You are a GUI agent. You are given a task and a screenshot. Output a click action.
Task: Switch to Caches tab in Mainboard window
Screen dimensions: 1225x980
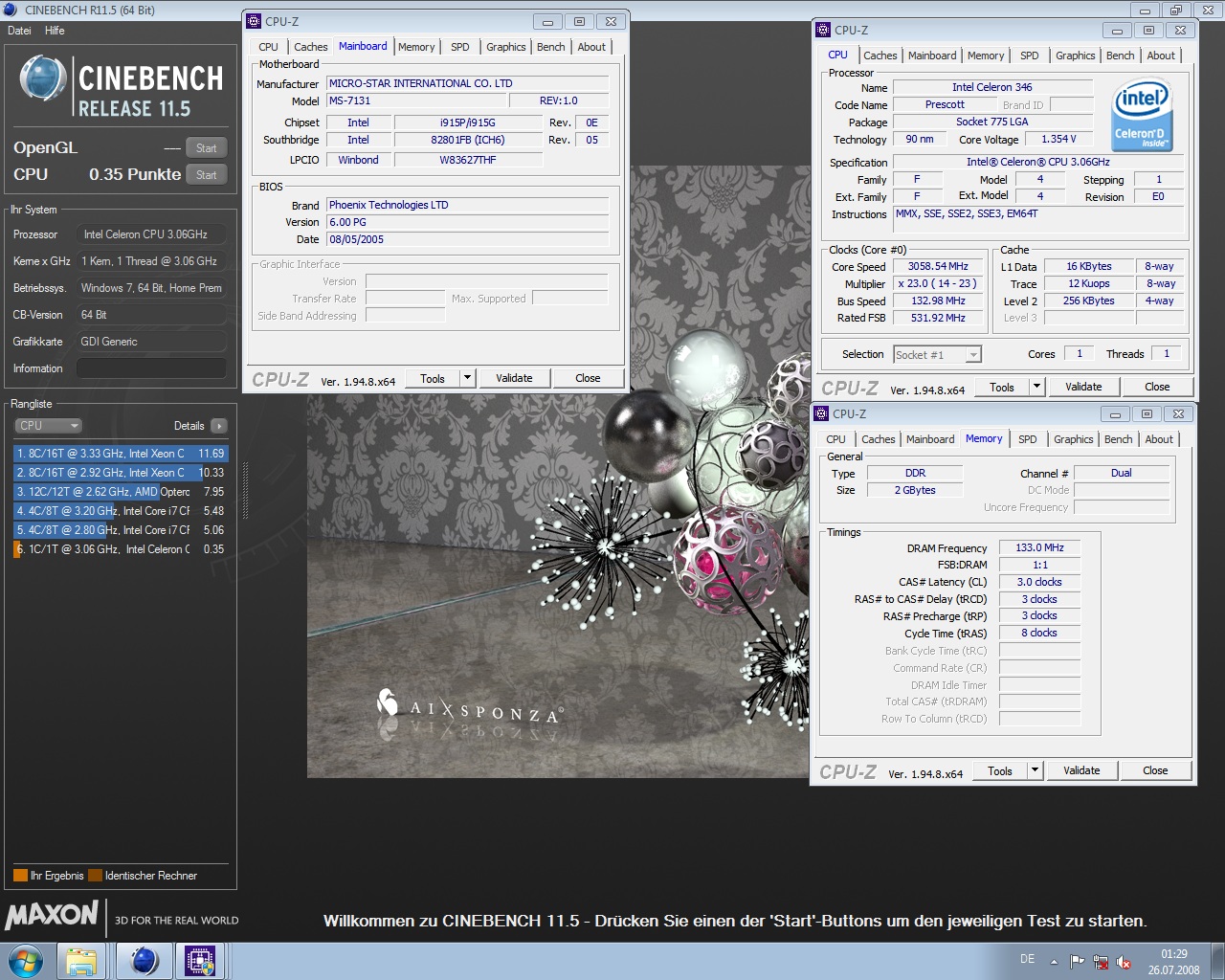click(x=310, y=47)
